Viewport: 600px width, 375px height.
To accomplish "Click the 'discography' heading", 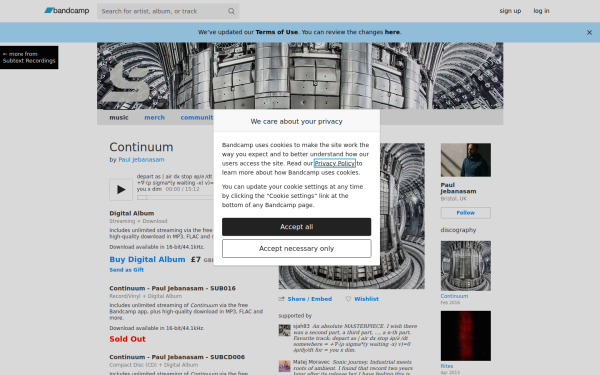I will point(458,230).
